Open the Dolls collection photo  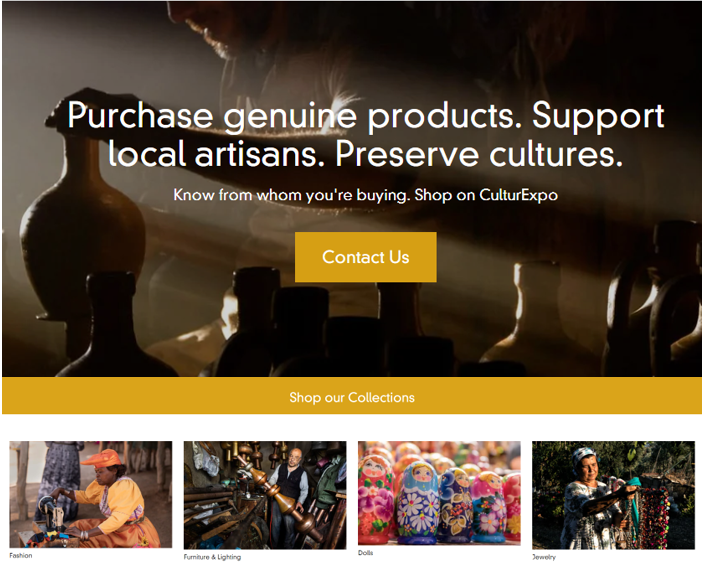(439, 493)
